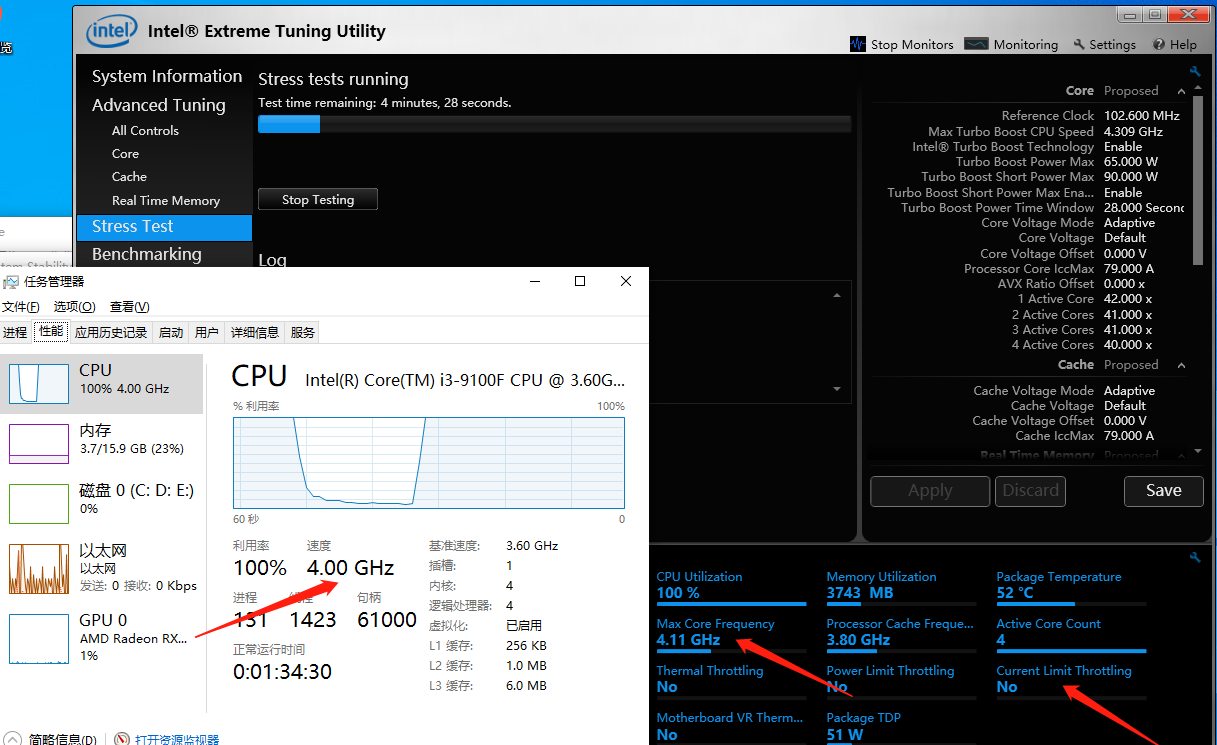Switch to the 应用历史记录 tab

(111, 332)
